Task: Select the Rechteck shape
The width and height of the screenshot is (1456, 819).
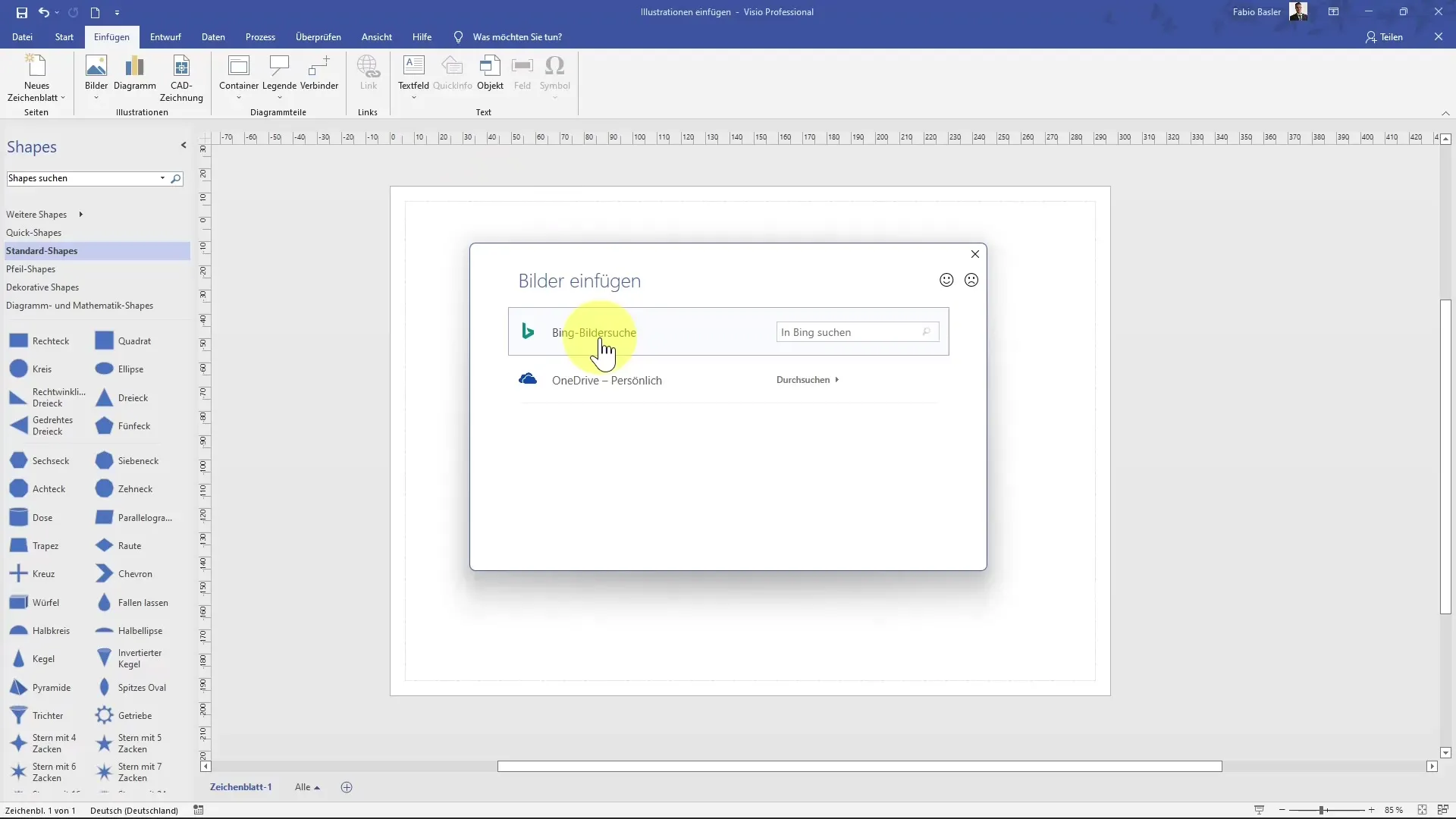Action: coord(39,341)
